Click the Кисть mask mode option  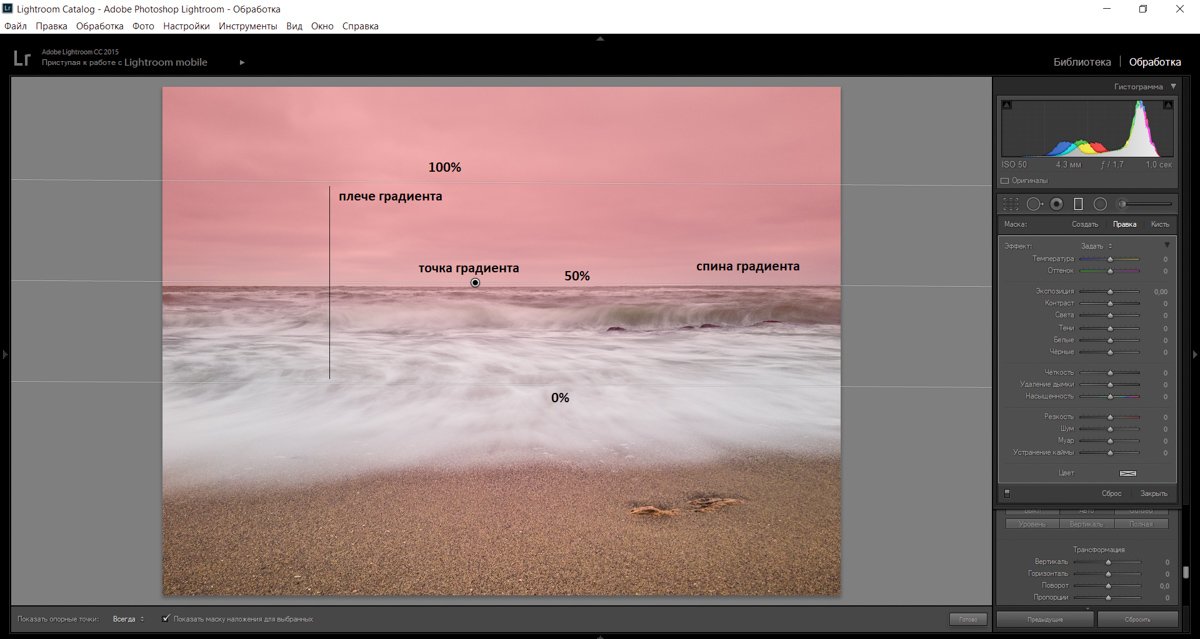coord(1159,224)
